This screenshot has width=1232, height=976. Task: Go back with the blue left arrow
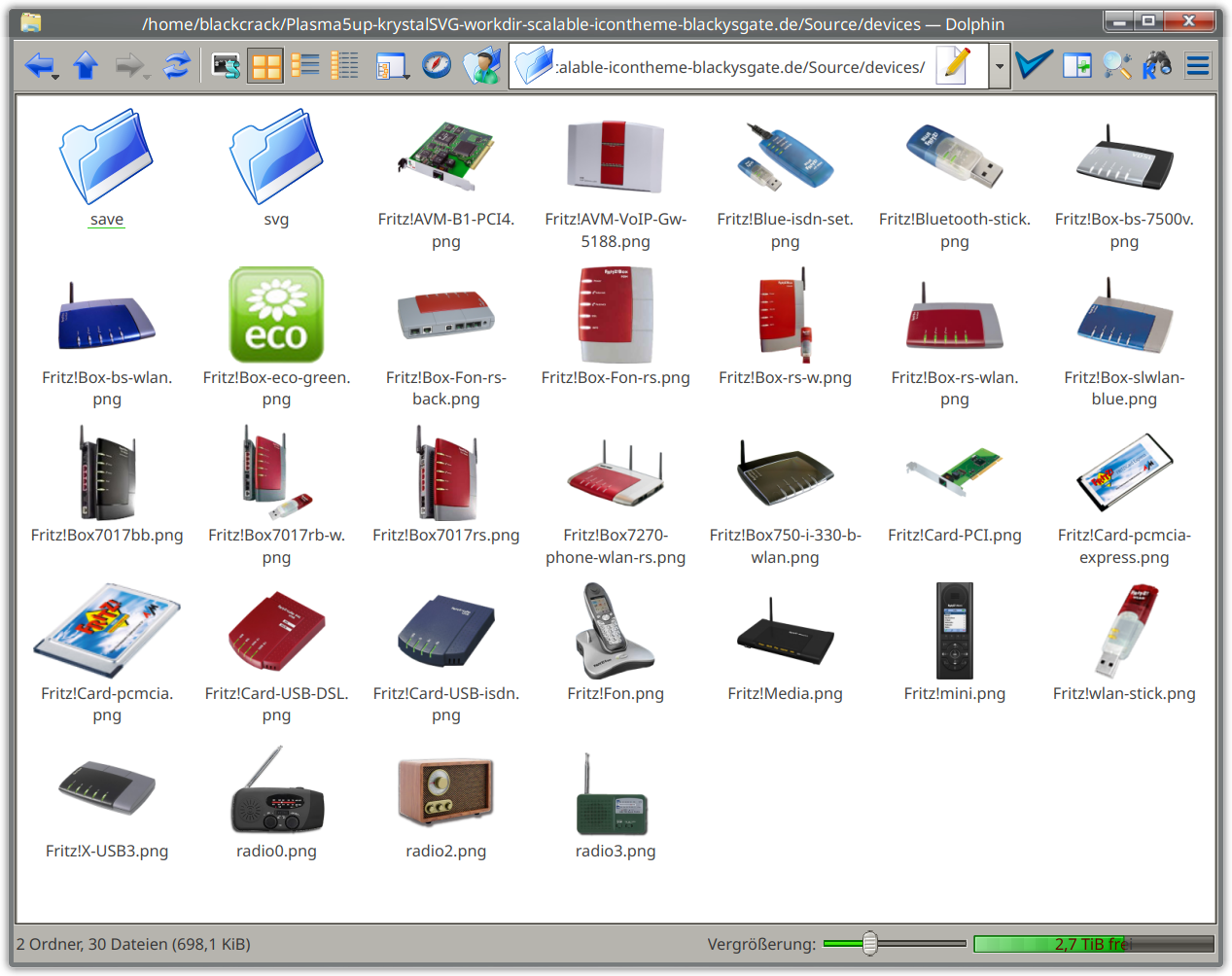click(40, 66)
